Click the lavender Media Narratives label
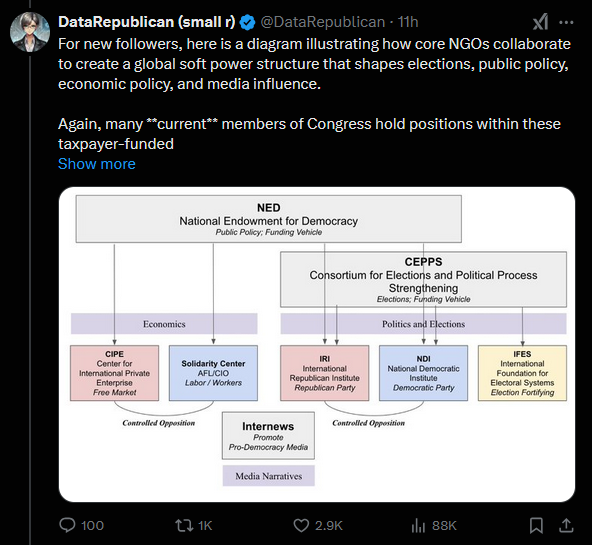 click(x=268, y=476)
